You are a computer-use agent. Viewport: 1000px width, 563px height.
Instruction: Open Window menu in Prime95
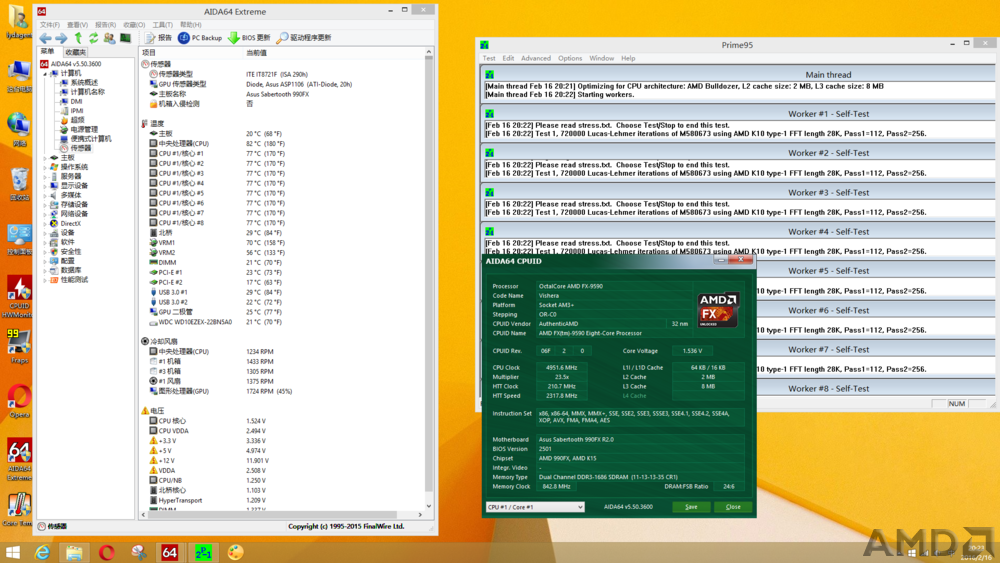pyautogui.click(x=601, y=58)
